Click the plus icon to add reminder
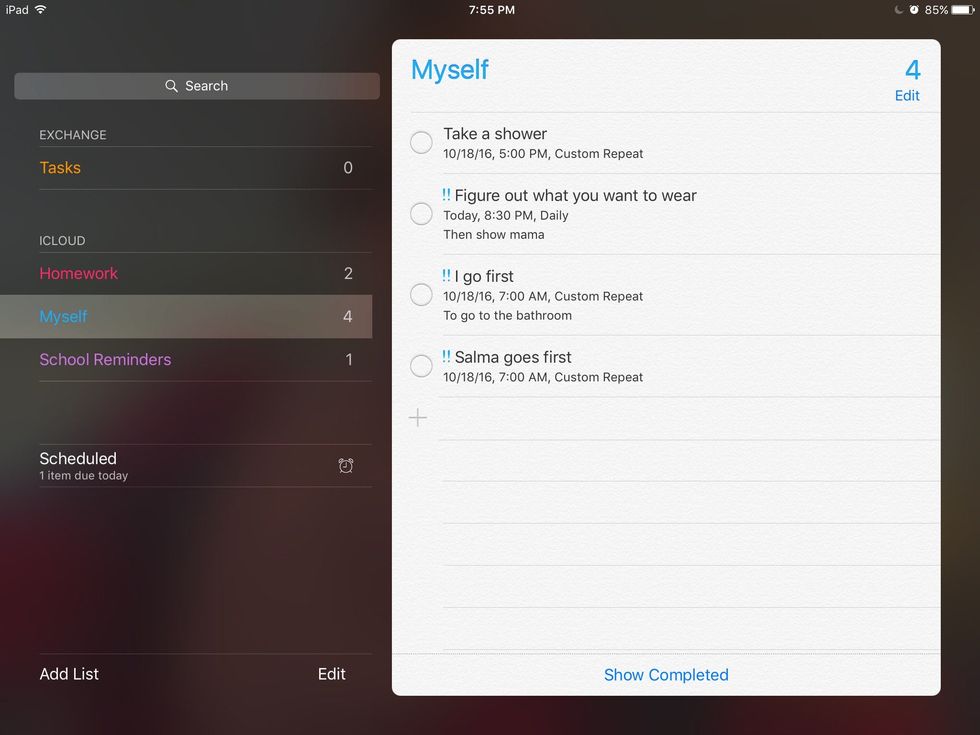 [x=418, y=418]
